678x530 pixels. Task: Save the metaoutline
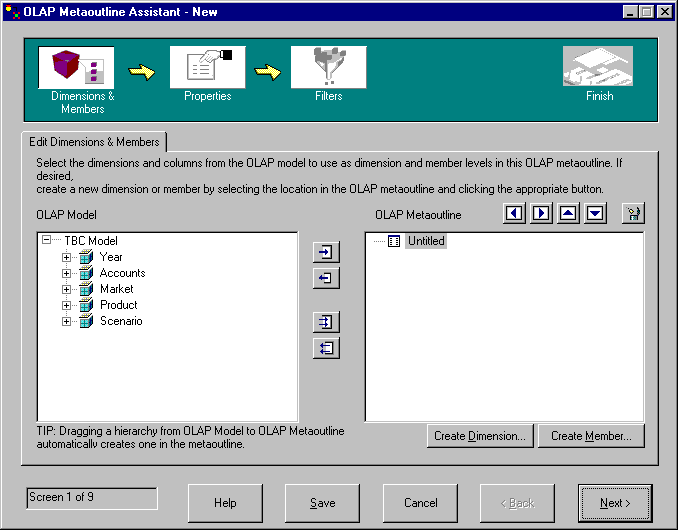(x=323, y=503)
